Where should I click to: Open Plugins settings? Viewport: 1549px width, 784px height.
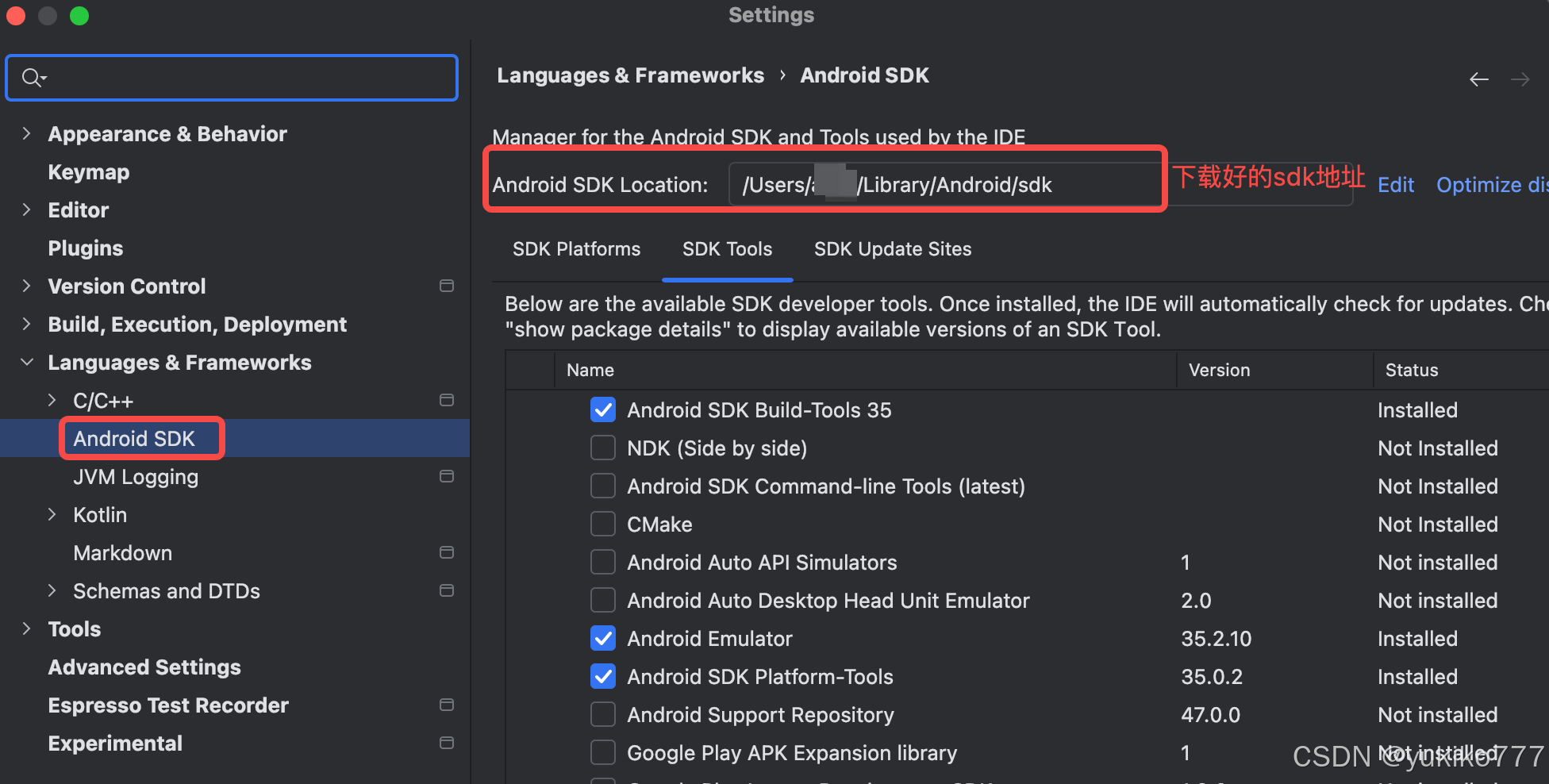coord(86,248)
